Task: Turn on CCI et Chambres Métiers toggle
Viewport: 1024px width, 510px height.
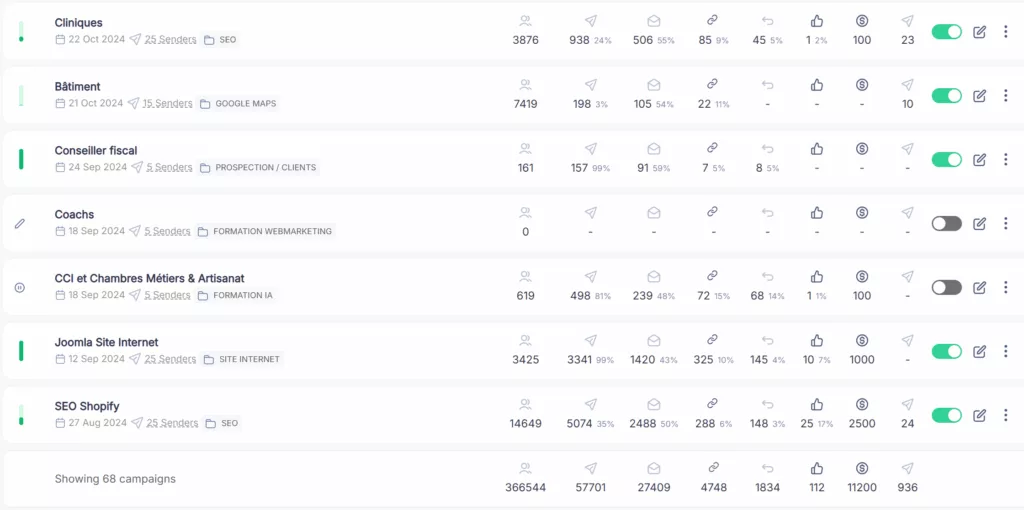Action: (946, 287)
